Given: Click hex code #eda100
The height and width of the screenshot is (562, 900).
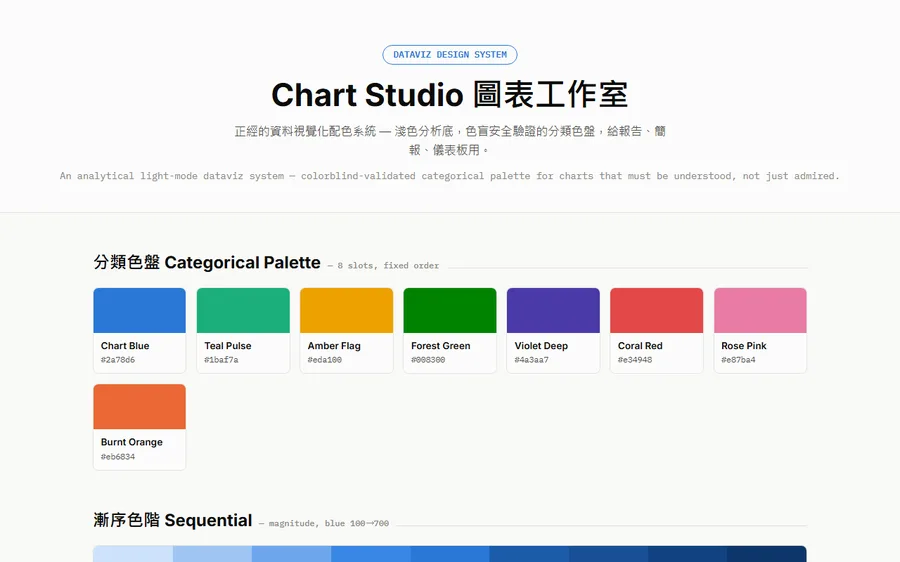Looking at the screenshot, I should click(324, 360).
